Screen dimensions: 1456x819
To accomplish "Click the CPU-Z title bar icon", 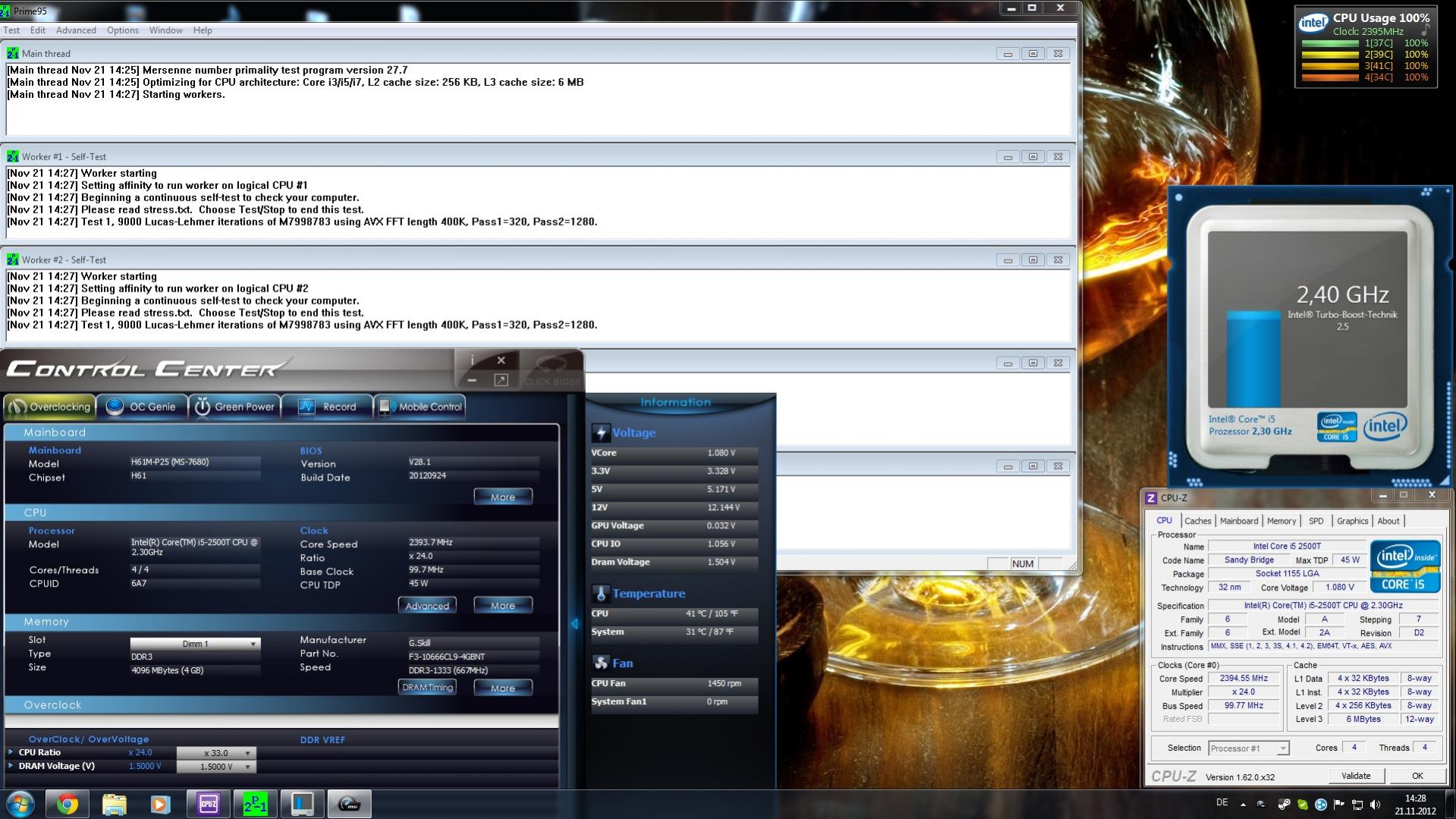I will [x=1151, y=498].
